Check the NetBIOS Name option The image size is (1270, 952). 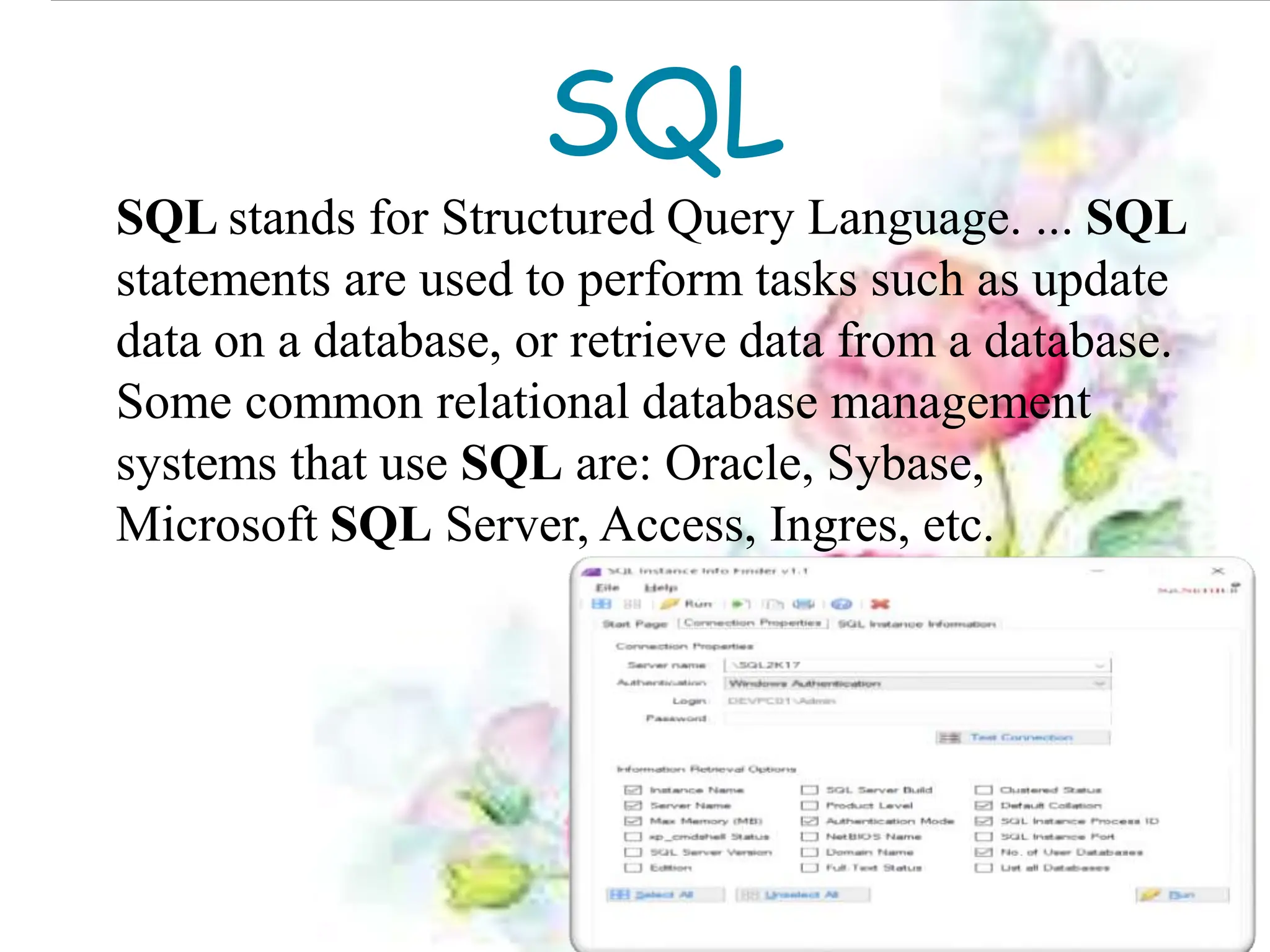point(809,836)
